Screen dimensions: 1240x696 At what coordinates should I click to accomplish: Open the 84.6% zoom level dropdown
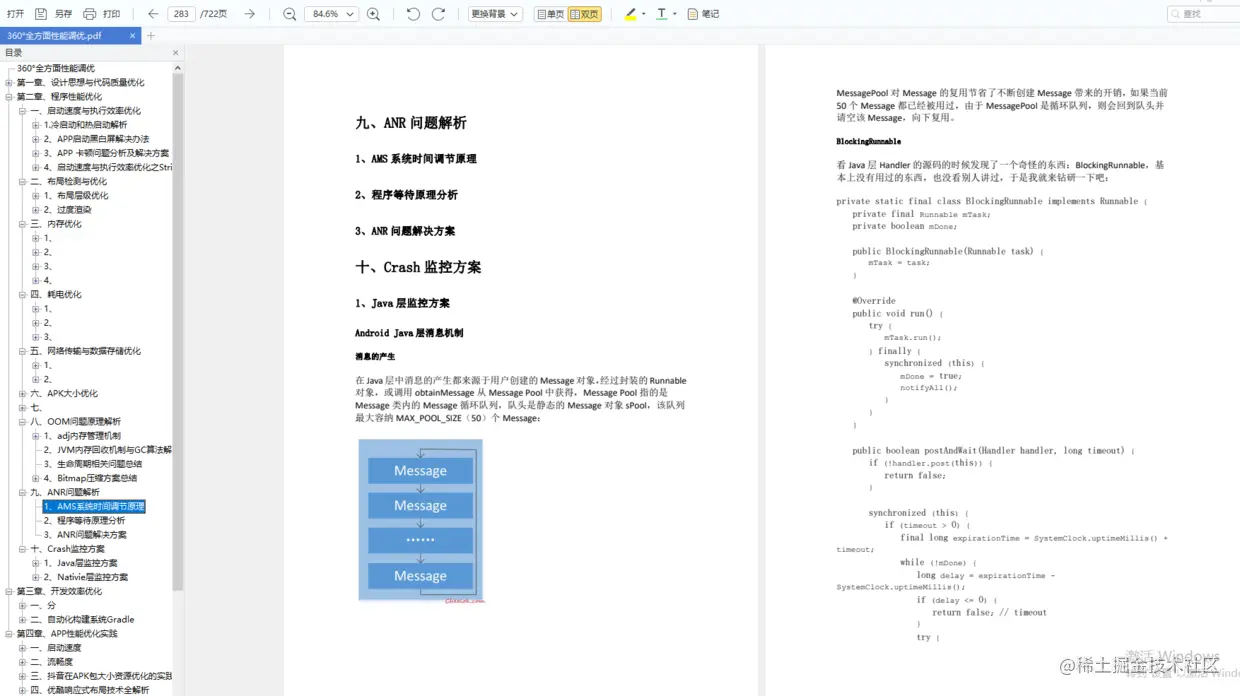pyautogui.click(x=334, y=14)
